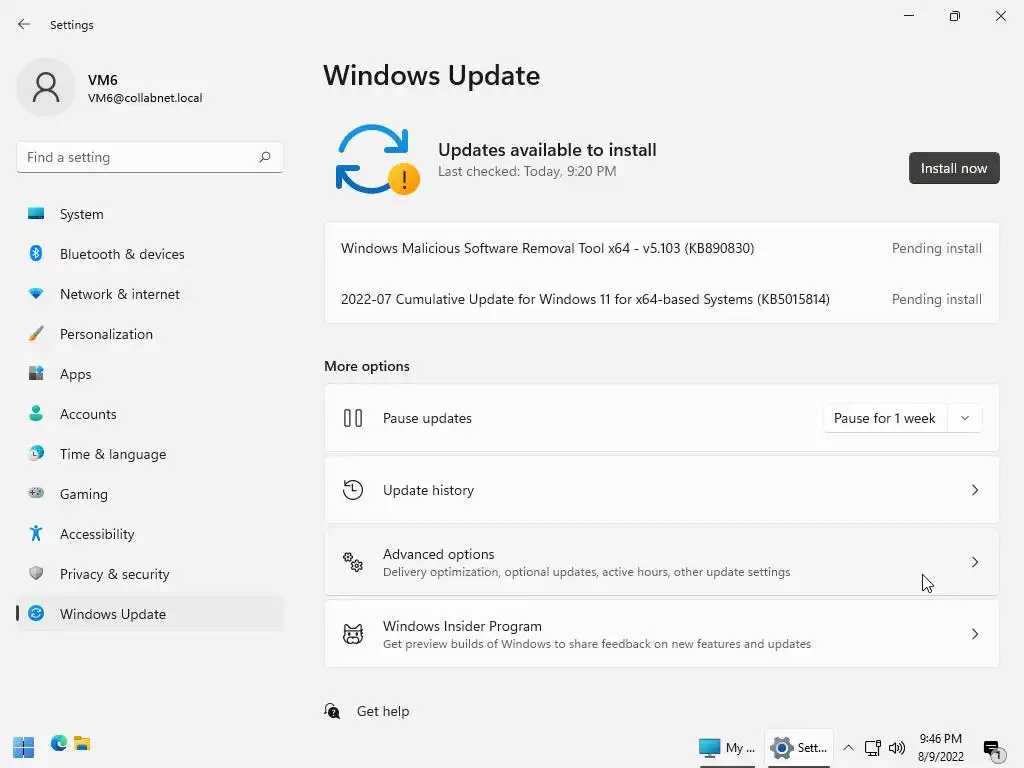1024x768 pixels.
Task: Select the Apps category
Action: [x=150, y=374]
